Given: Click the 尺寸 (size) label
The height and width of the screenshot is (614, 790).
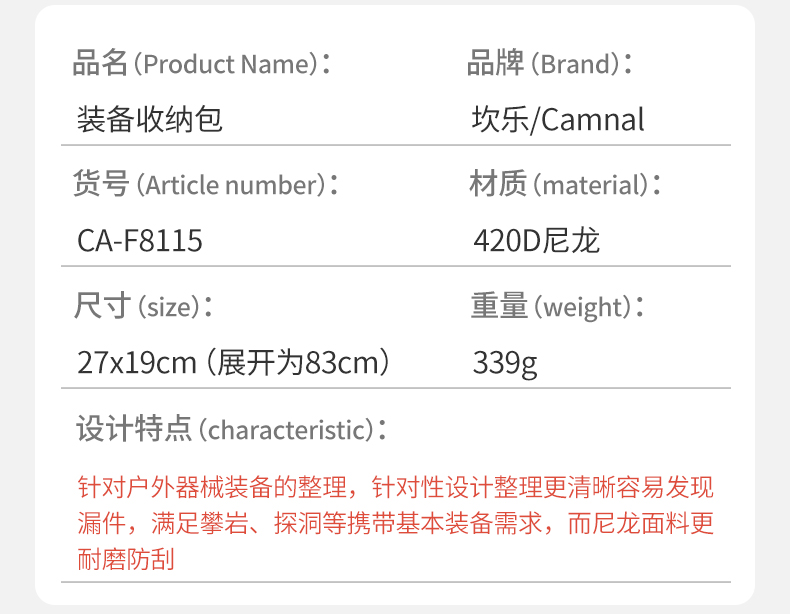Looking at the screenshot, I should pos(145,306).
